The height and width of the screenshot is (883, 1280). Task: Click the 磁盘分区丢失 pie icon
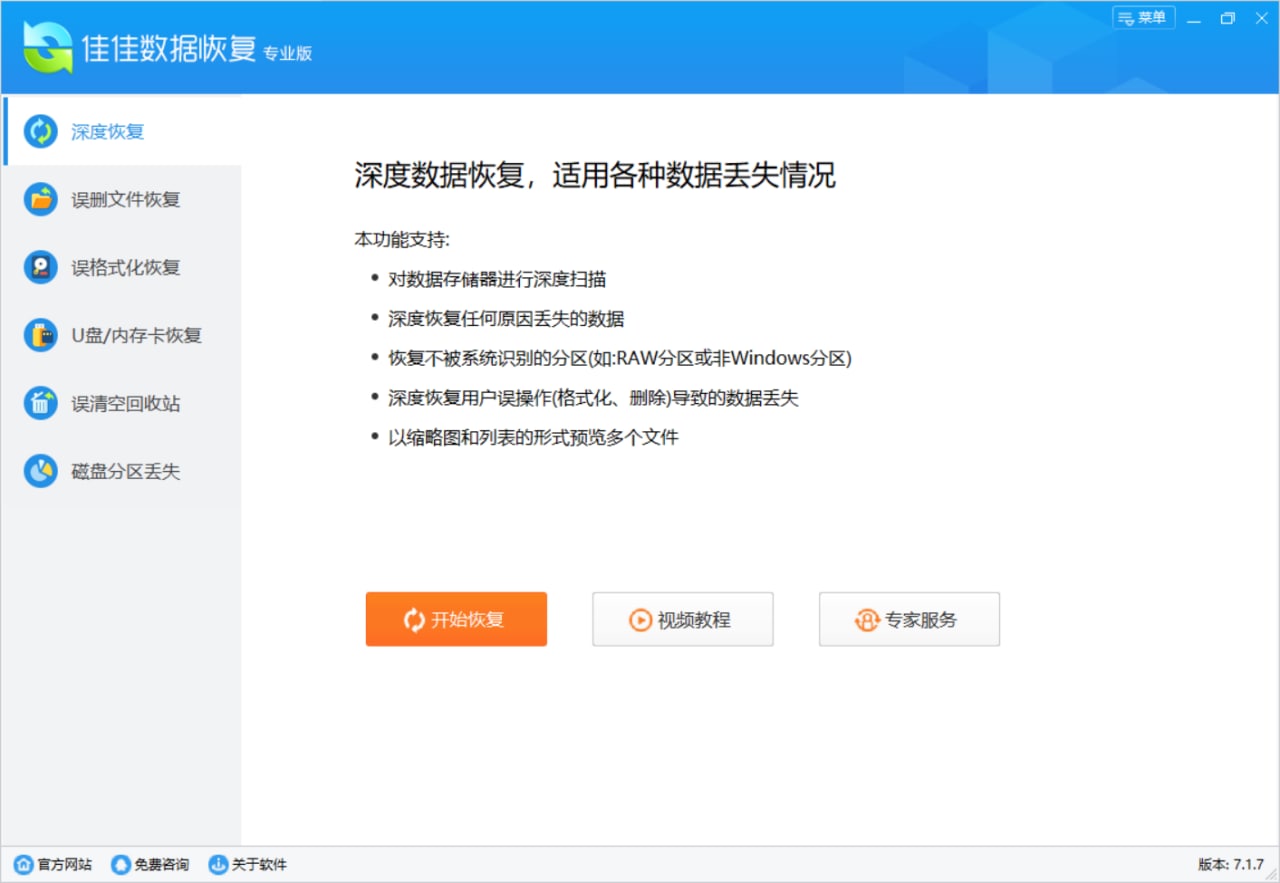(x=40, y=471)
